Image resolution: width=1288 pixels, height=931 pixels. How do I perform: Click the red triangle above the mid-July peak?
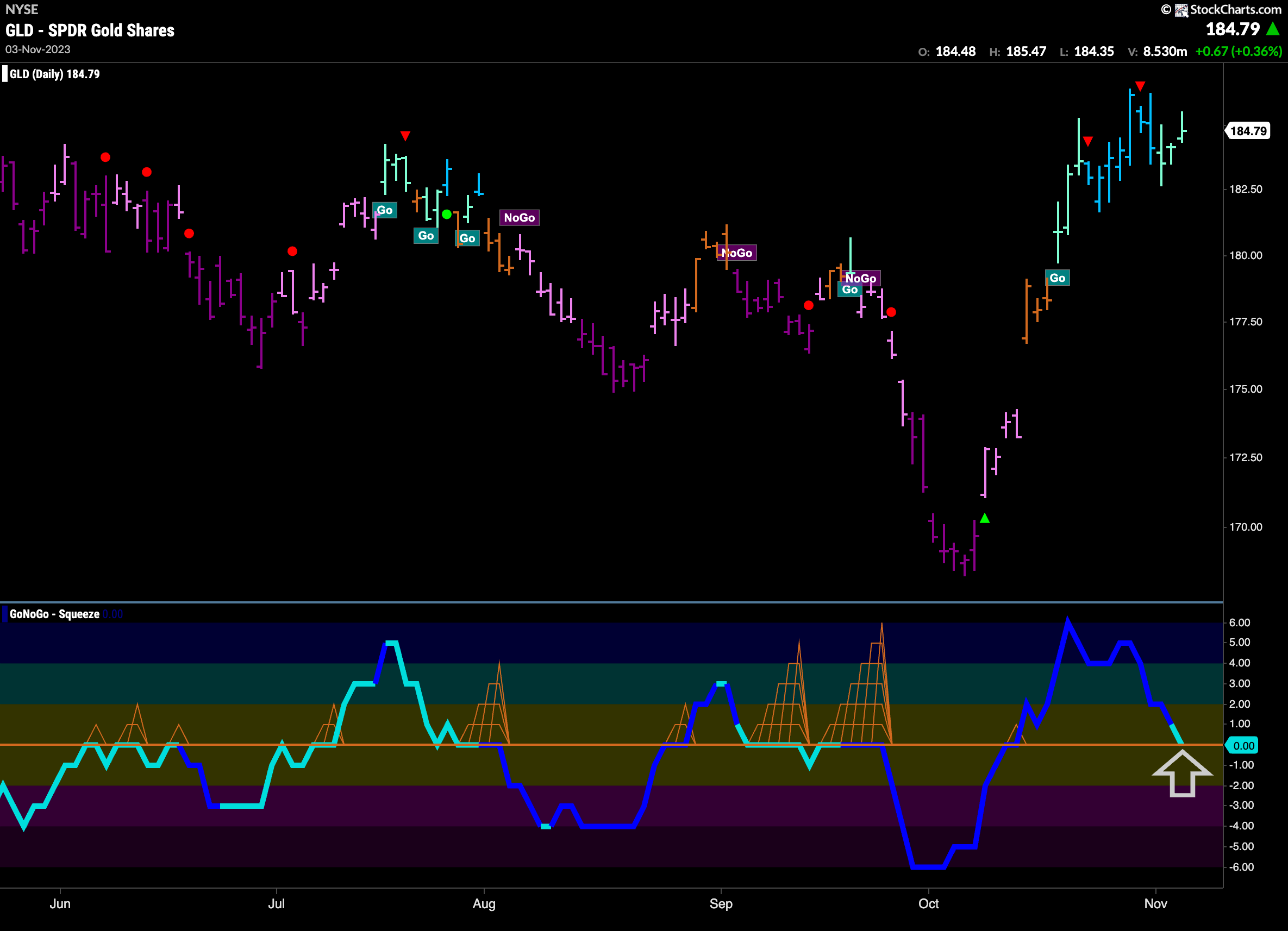pyautogui.click(x=405, y=136)
